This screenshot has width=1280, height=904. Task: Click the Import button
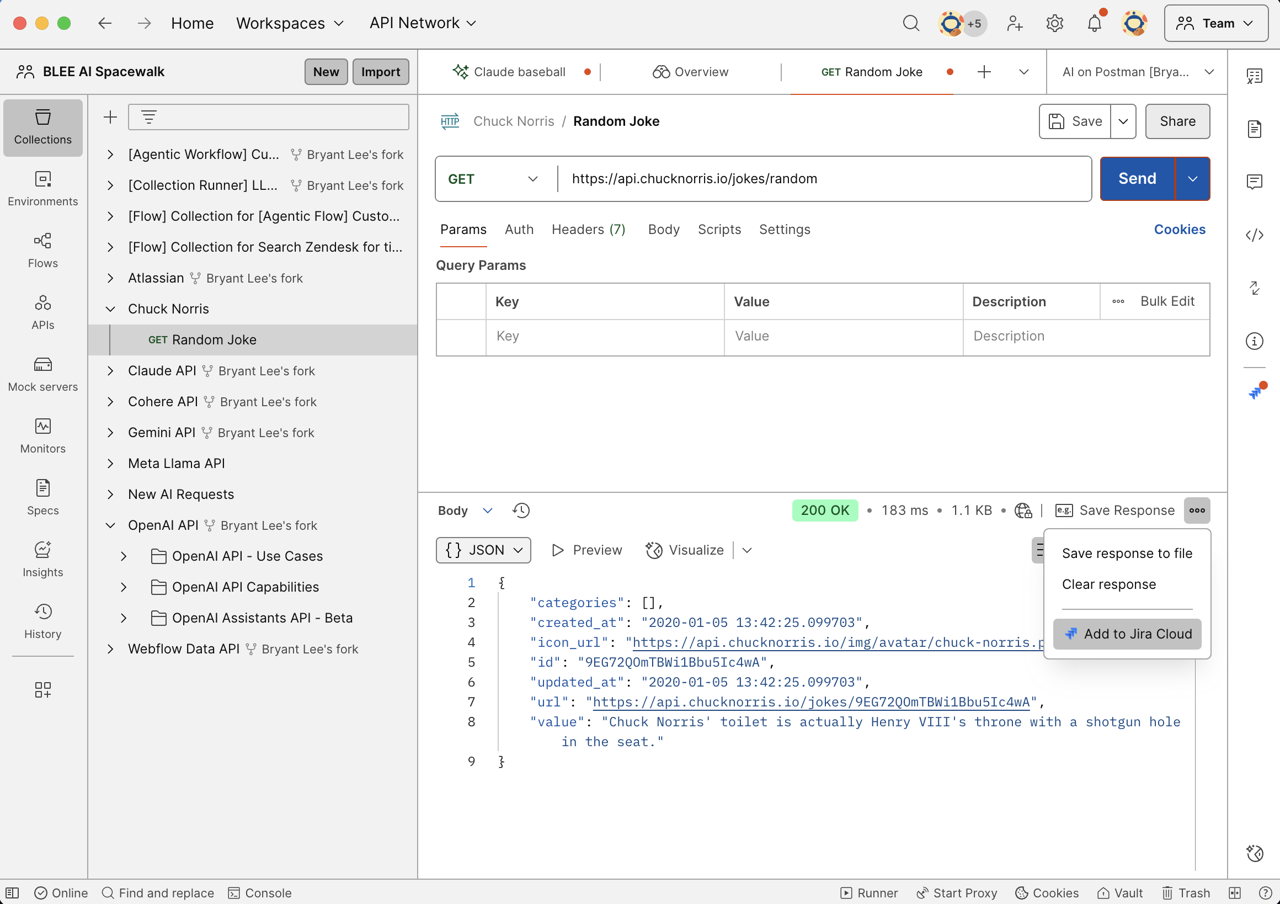pyautogui.click(x=380, y=71)
